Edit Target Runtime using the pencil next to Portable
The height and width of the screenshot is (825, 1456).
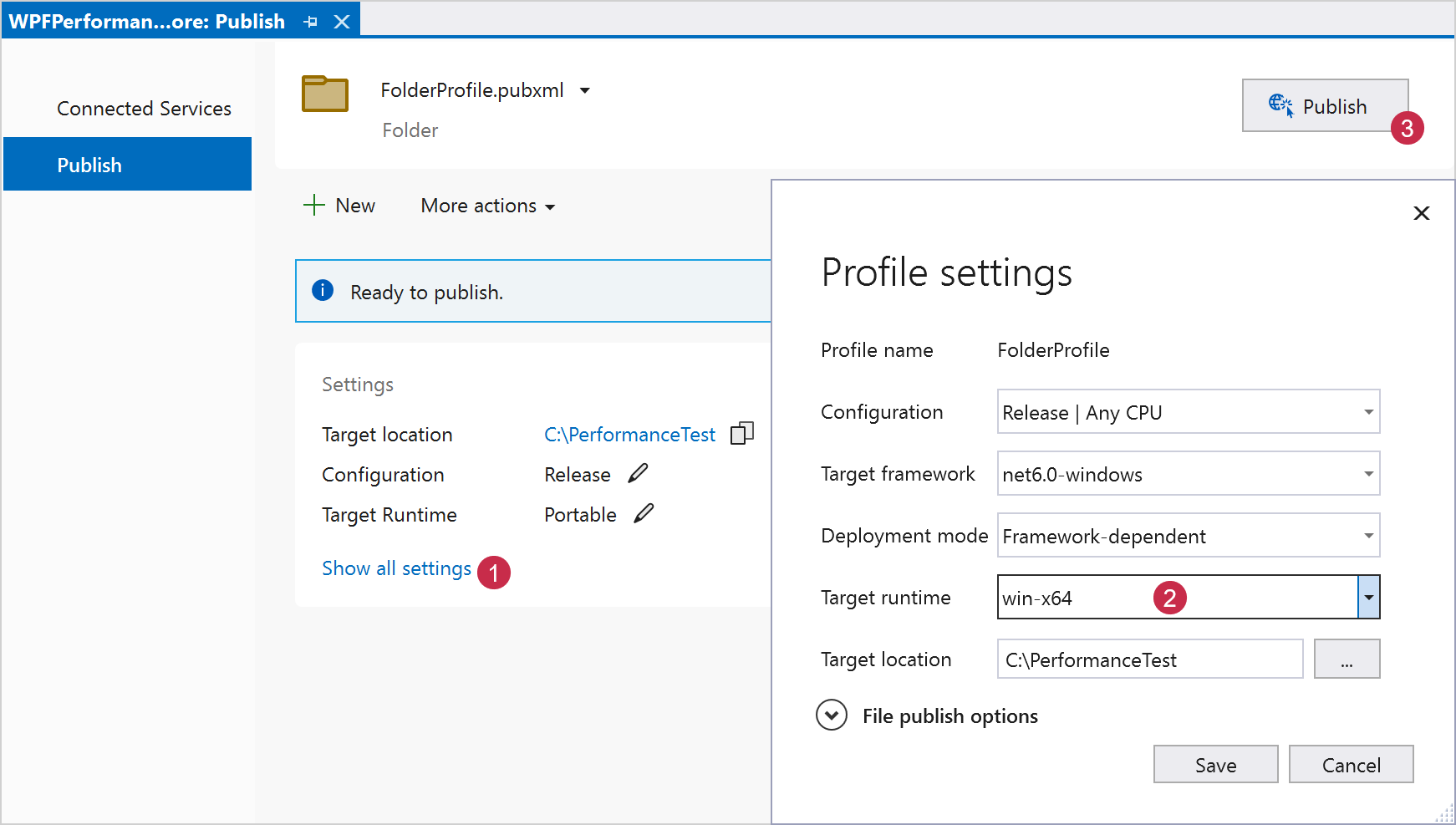click(644, 513)
